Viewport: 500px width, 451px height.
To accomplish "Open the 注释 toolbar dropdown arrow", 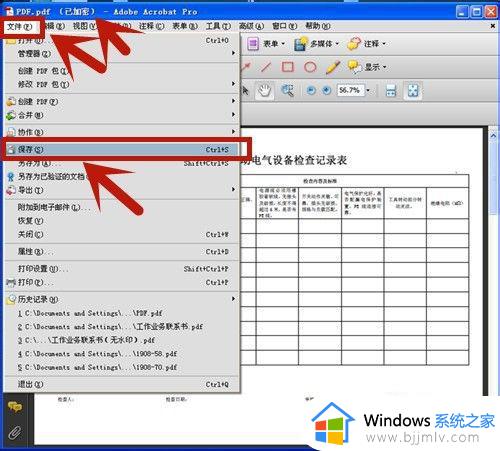I will pyautogui.click(x=384, y=44).
